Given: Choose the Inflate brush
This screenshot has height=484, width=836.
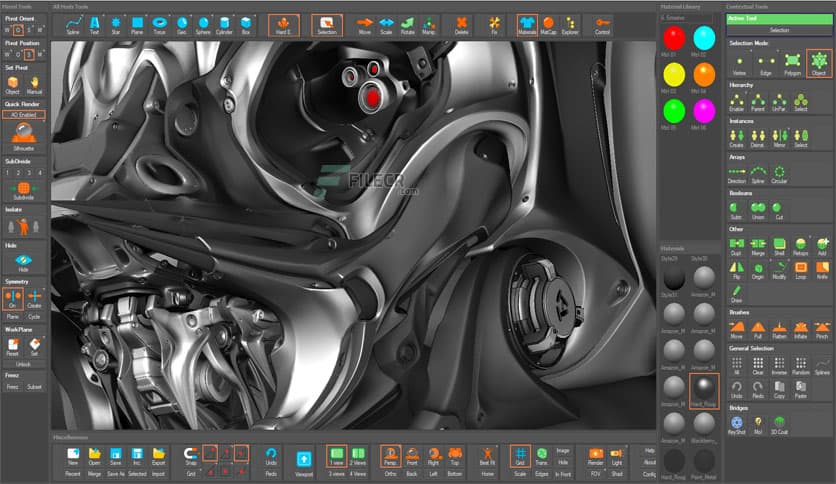Looking at the screenshot, I should pos(800,329).
